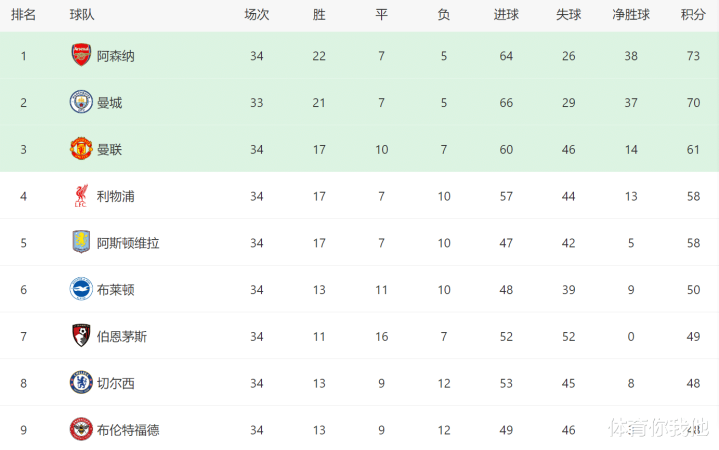Sort by the 净胜球 column header
The image size is (719, 450).
point(631,15)
